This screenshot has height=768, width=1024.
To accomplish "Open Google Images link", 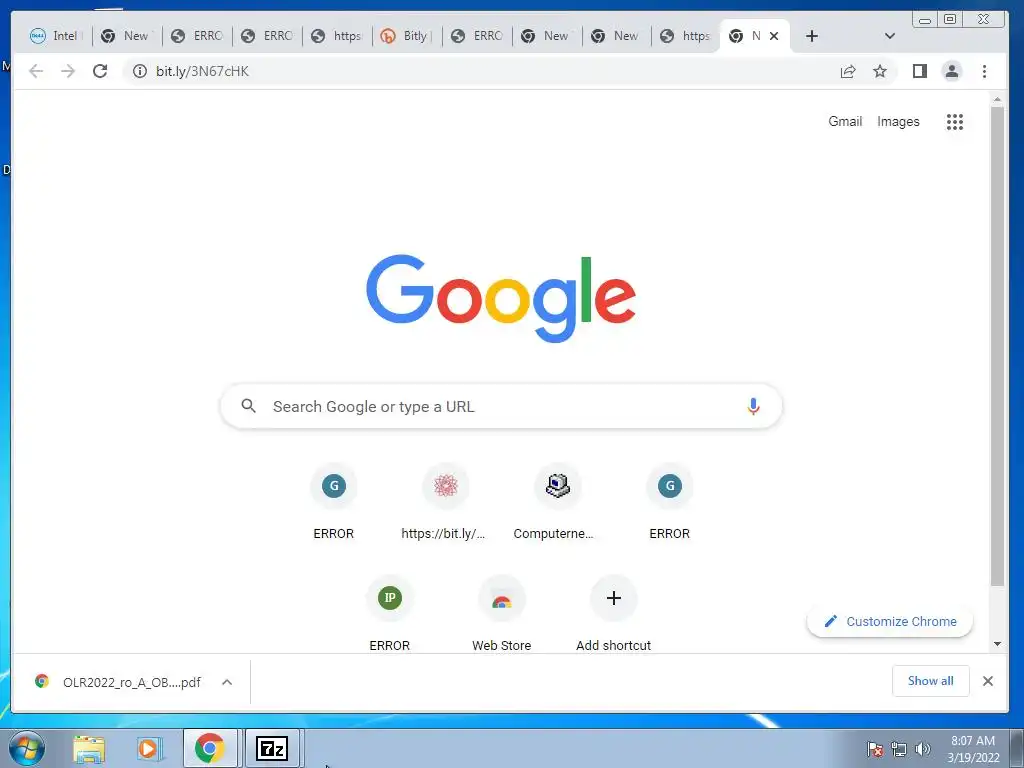I will coord(898,121).
